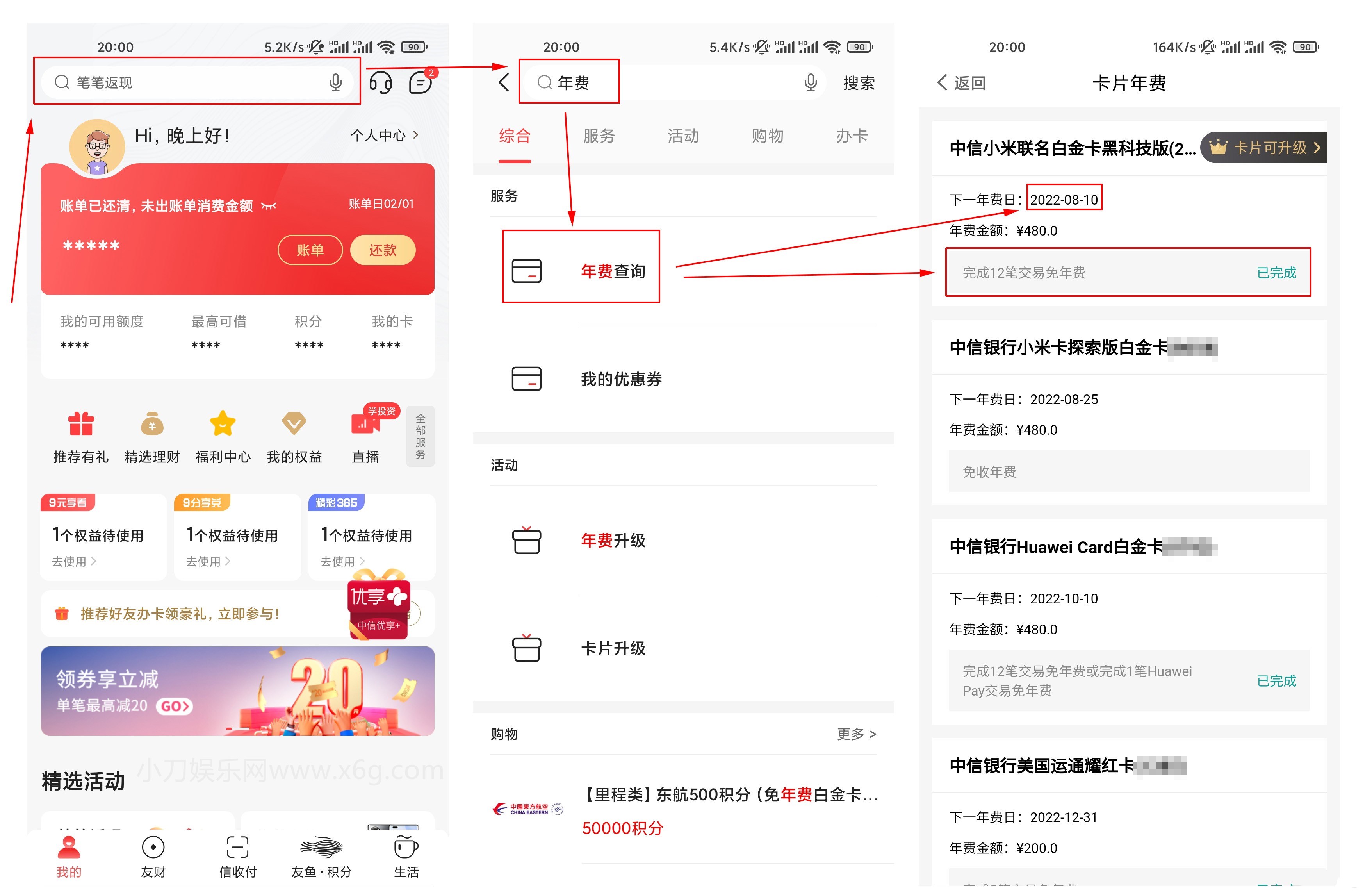The image size is (1372, 896).
Task: Open 我的优惠券 coupon icon
Action: (x=526, y=379)
